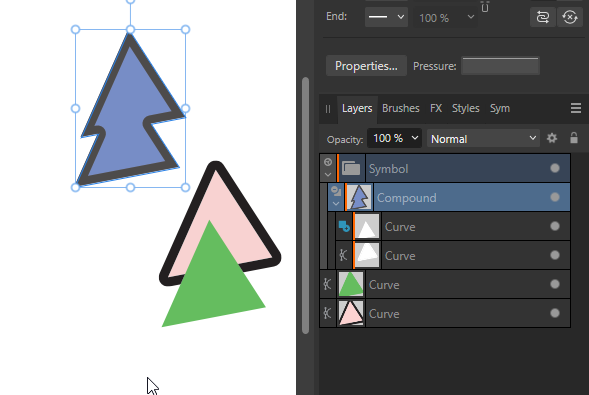Select the Symbol layer row
The height and width of the screenshot is (395, 589).
coord(445,168)
